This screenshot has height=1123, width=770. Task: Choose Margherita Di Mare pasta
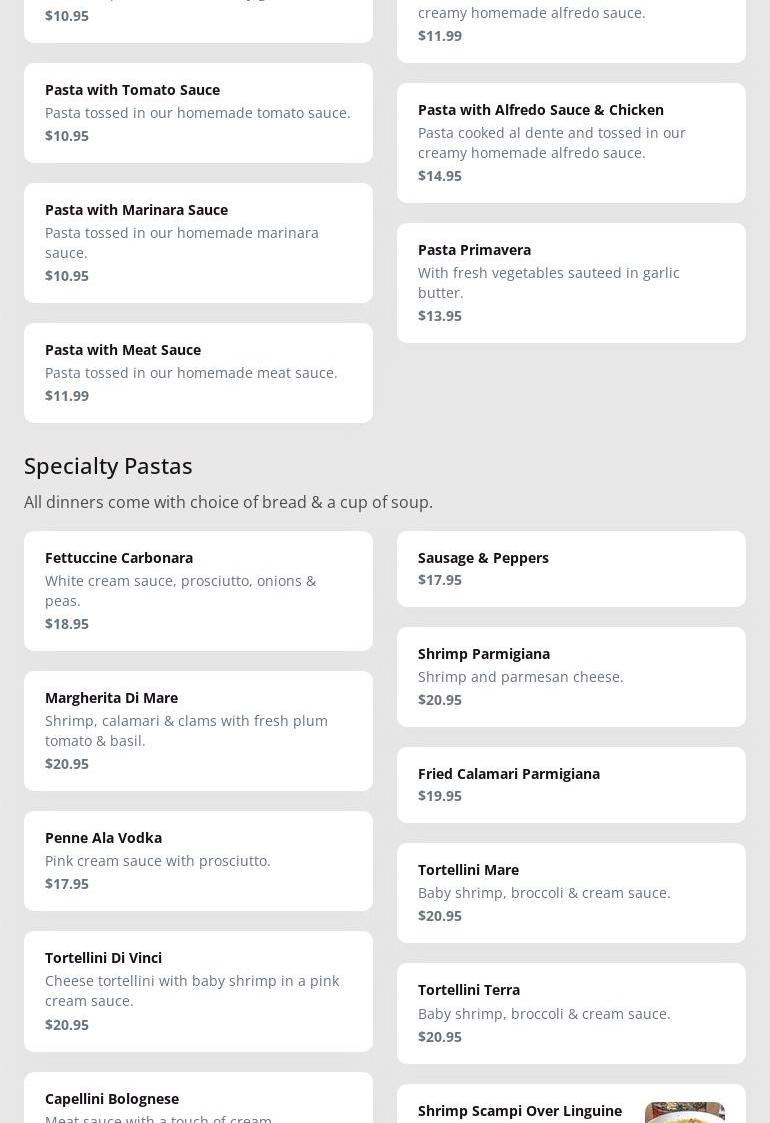tap(198, 730)
